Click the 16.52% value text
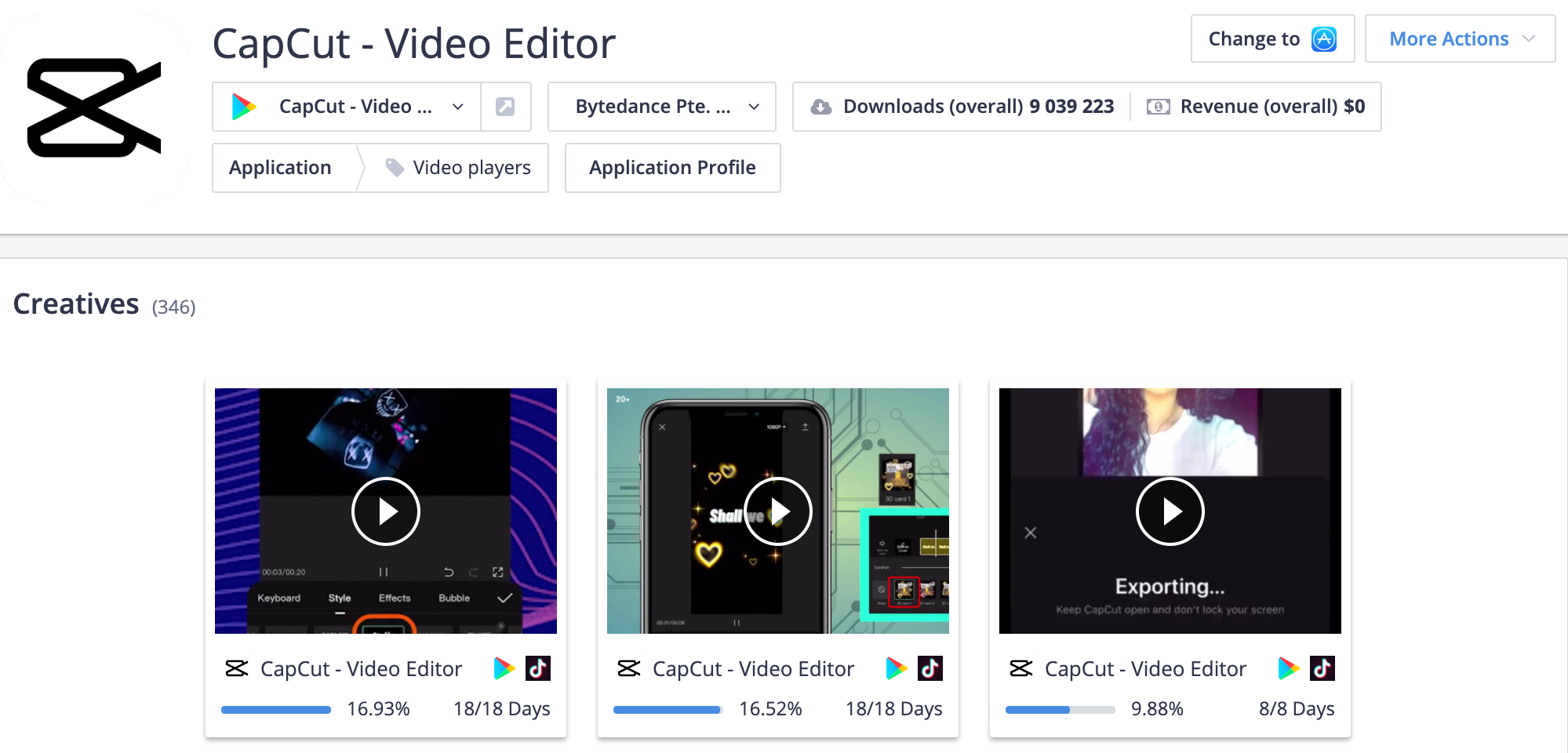Image resolution: width=1568 pixels, height=753 pixels. [770, 709]
